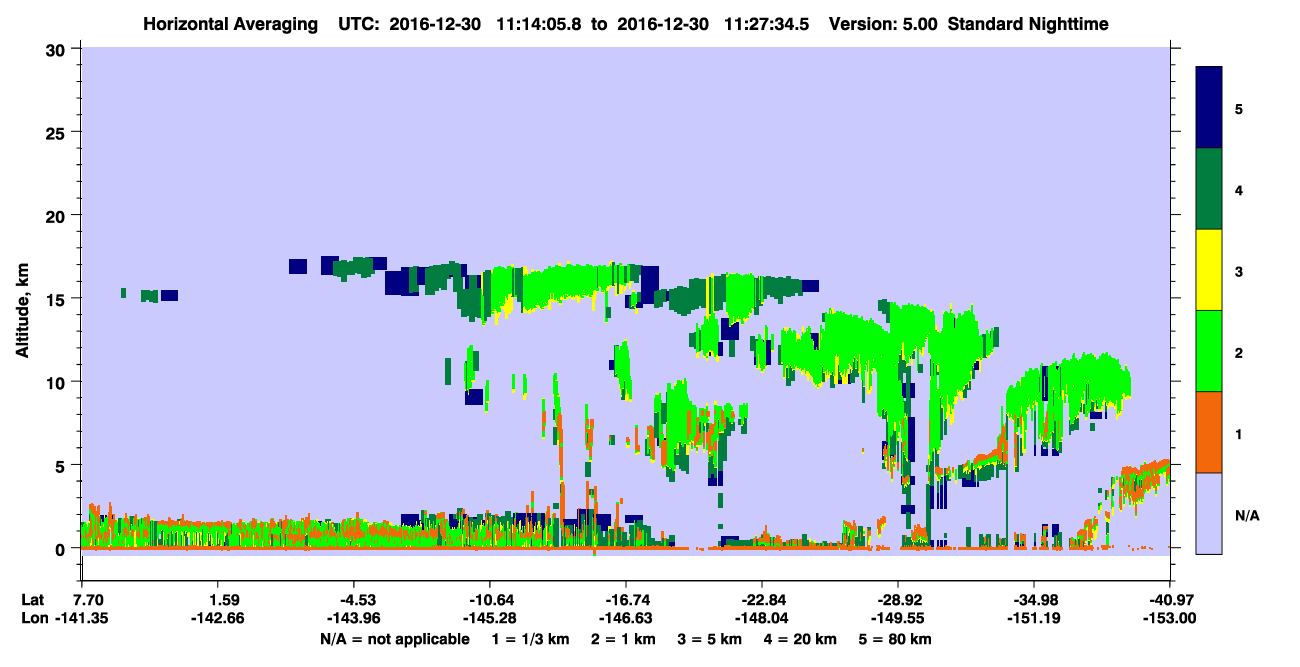Image resolution: width=1300 pixels, height=667 pixels.
Task: Click the start time '11:14:05.8'
Action: pyautogui.click(x=537, y=23)
